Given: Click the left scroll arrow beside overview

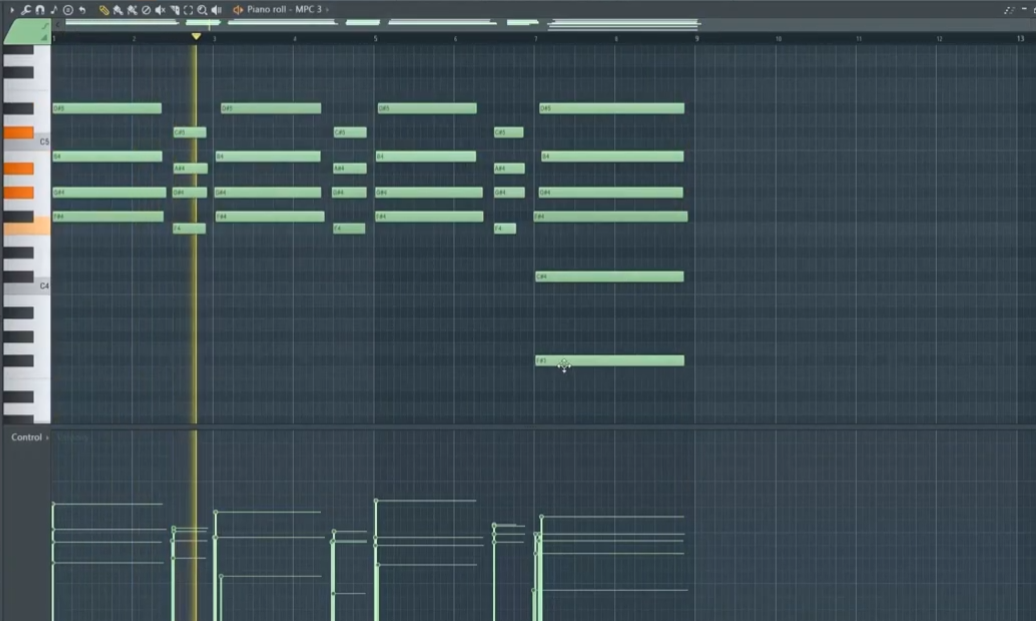Looking at the screenshot, I should [57, 24].
